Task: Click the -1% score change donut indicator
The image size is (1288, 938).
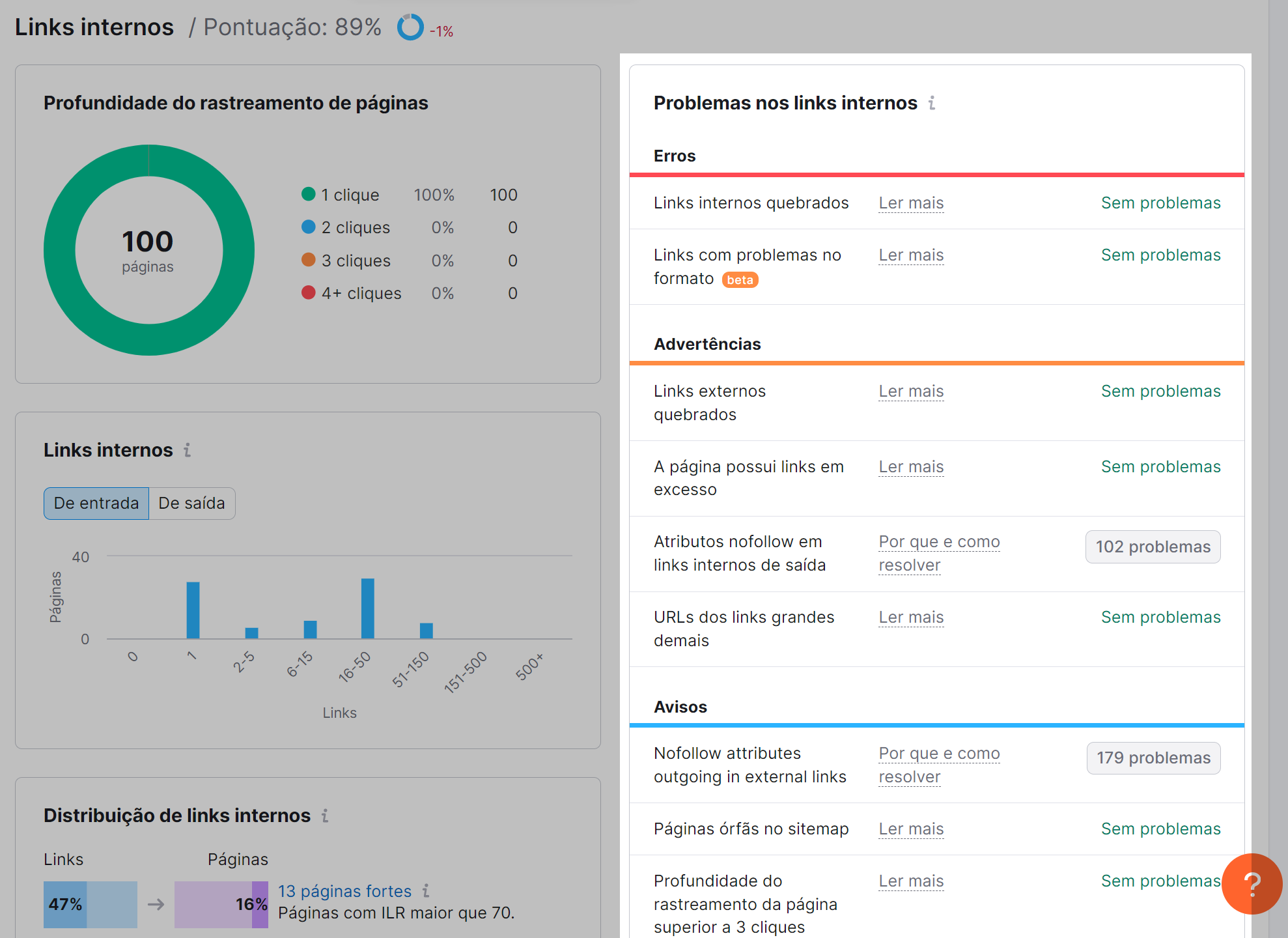Action: [410, 27]
